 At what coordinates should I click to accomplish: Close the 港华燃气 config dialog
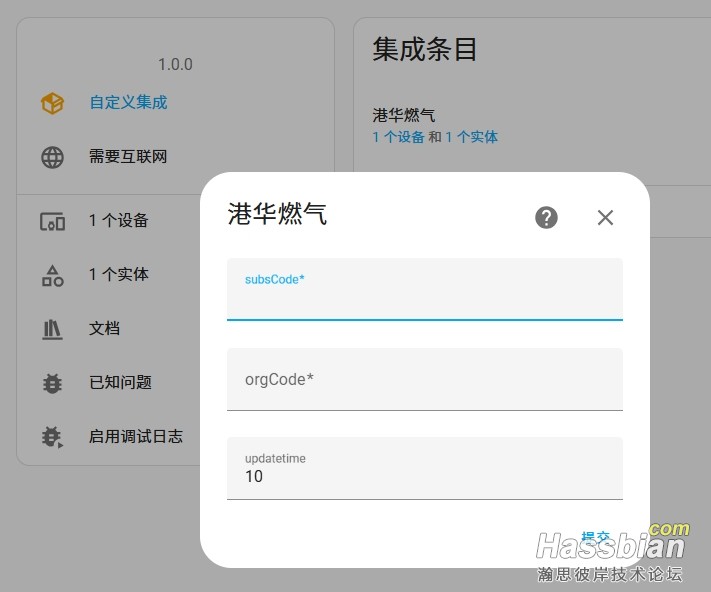[605, 218]
